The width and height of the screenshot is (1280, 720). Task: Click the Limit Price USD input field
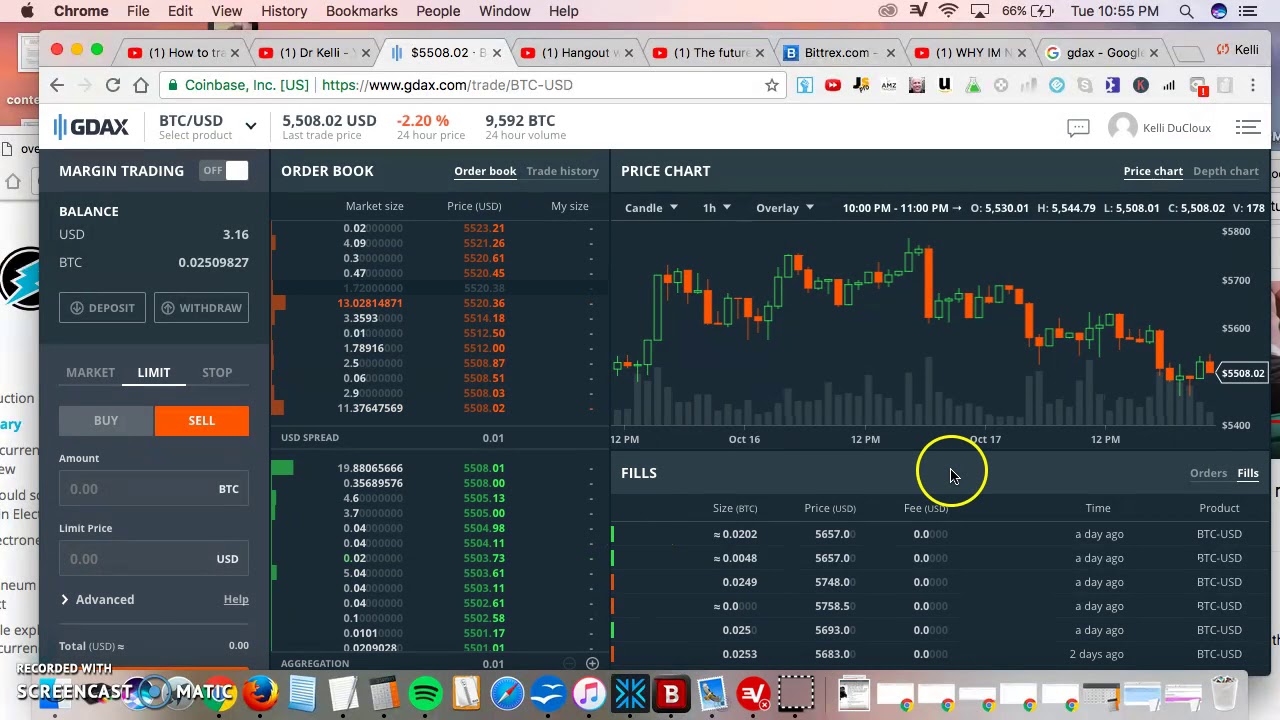point(154,559)
